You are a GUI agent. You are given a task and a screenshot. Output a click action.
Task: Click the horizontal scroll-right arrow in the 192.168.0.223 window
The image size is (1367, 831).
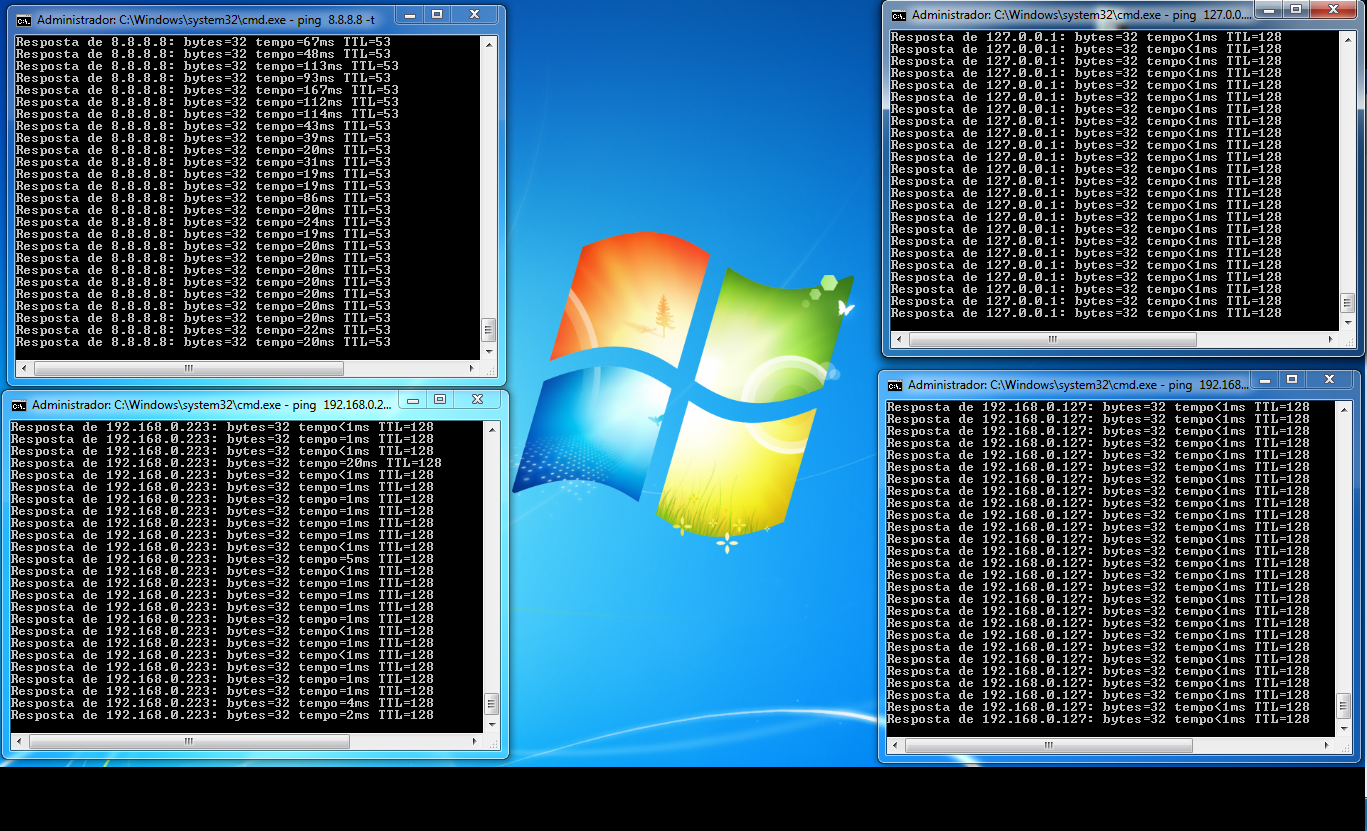click(474, 742)
